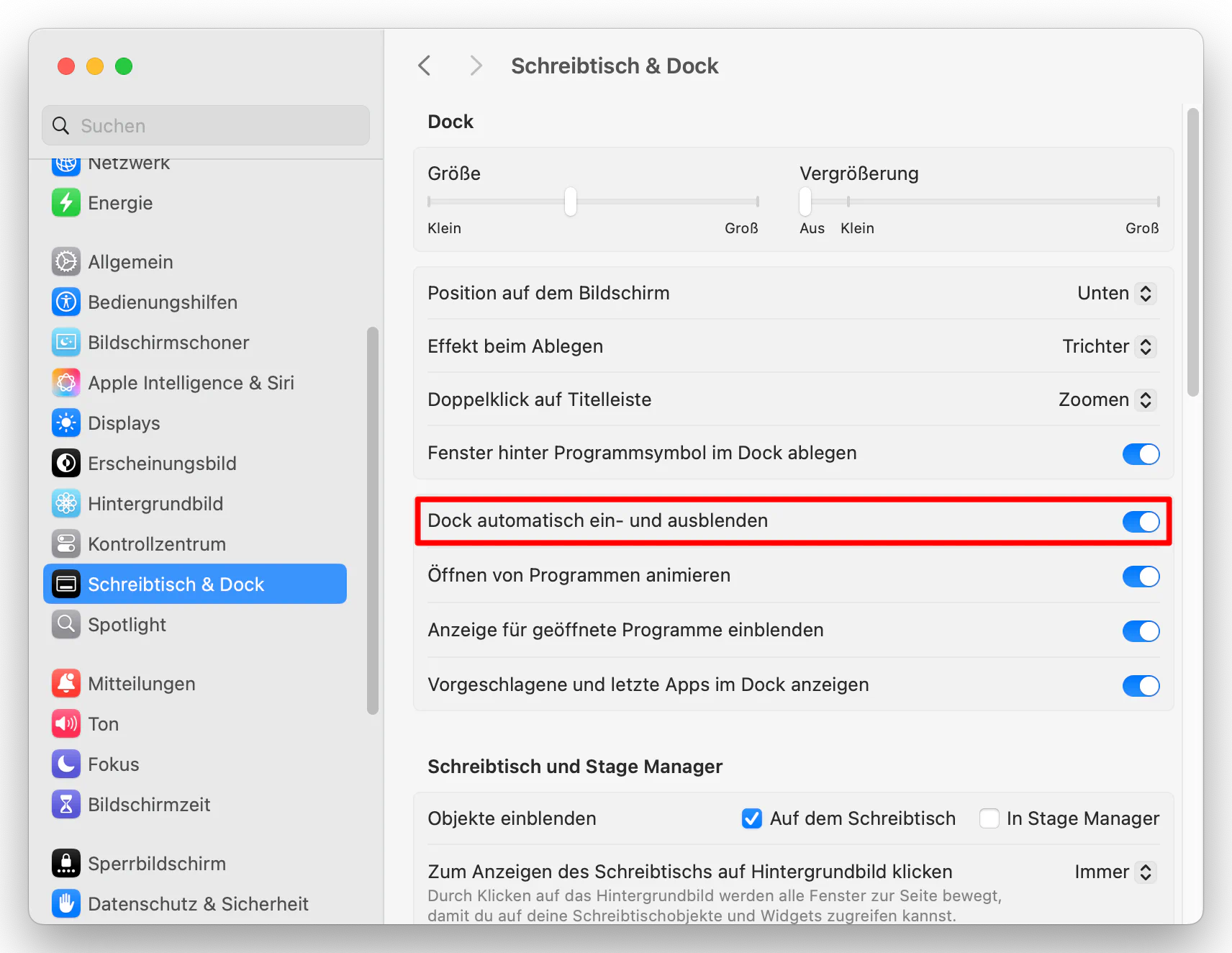
Task: Open the Displays sun icon
Action: click(x=66, y=423)
